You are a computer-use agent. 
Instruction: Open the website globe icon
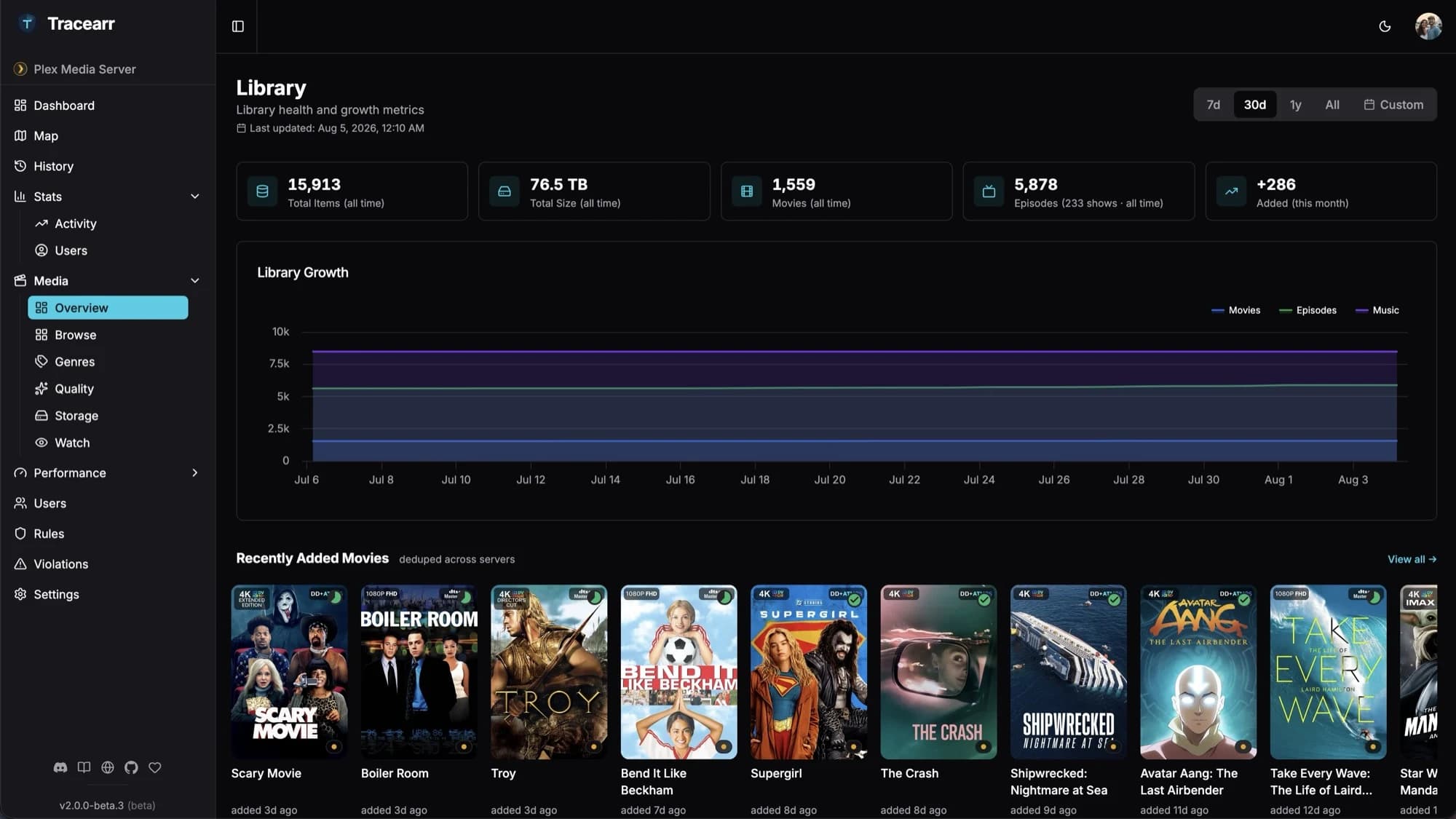(108, 767)
